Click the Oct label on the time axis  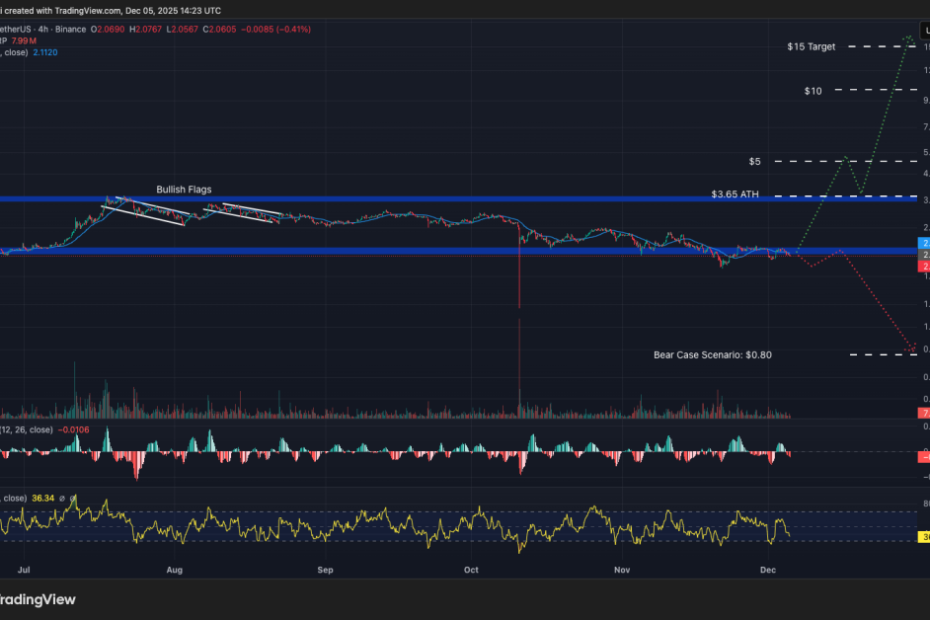(x=471, y=569)
